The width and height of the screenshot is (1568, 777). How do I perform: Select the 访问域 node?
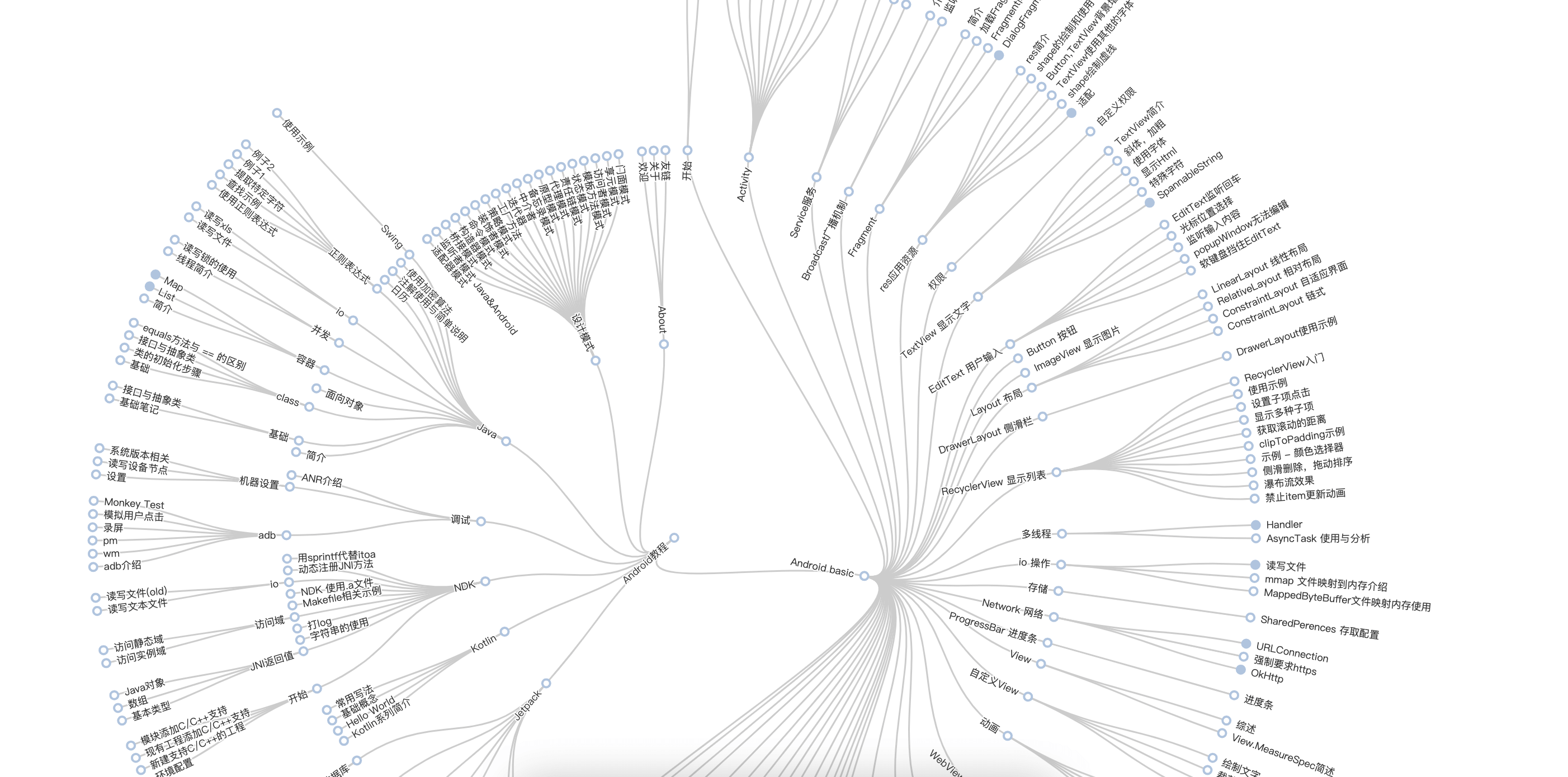(294, 617)
